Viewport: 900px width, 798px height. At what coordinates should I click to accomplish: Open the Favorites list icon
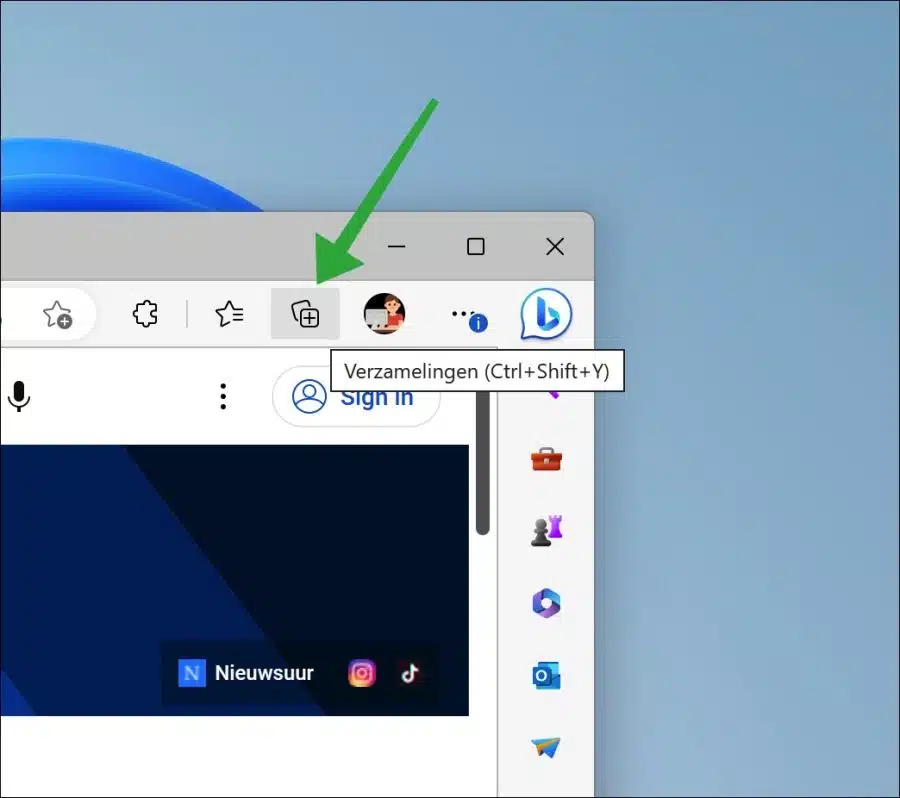229,314
